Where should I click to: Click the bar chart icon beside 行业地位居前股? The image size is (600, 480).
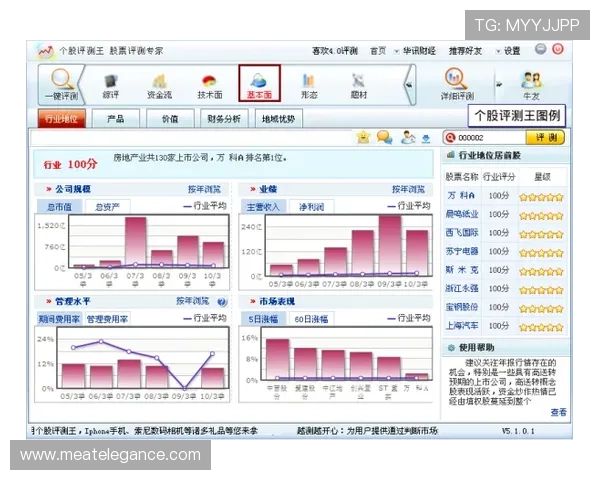451,155
